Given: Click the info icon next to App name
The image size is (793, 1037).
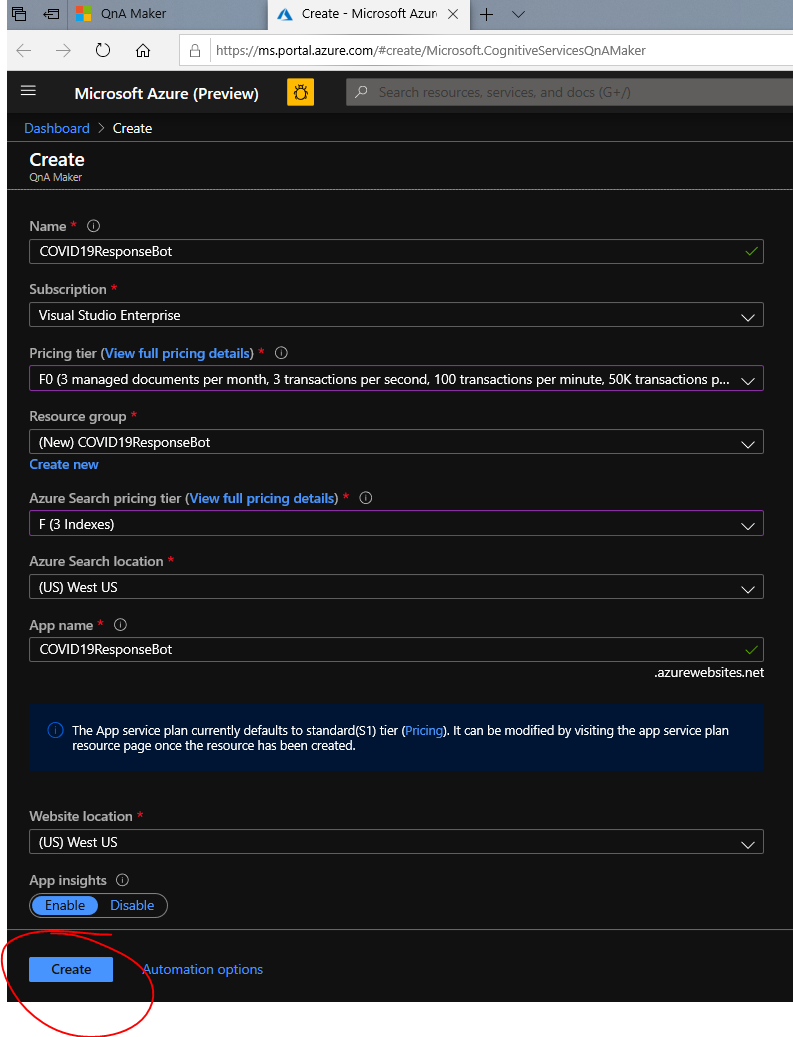Looking at the screenshot, I should (120, 624).
